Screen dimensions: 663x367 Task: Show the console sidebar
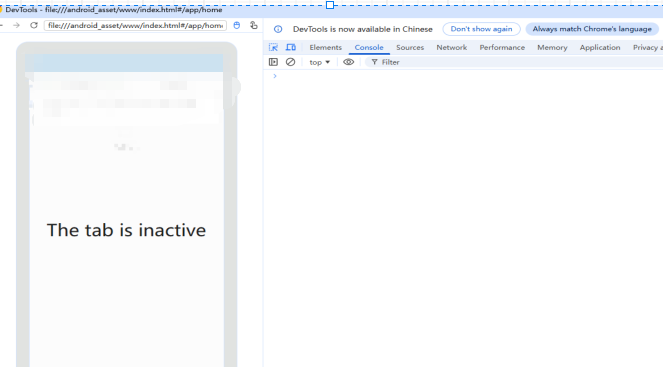tap(273, 62)
